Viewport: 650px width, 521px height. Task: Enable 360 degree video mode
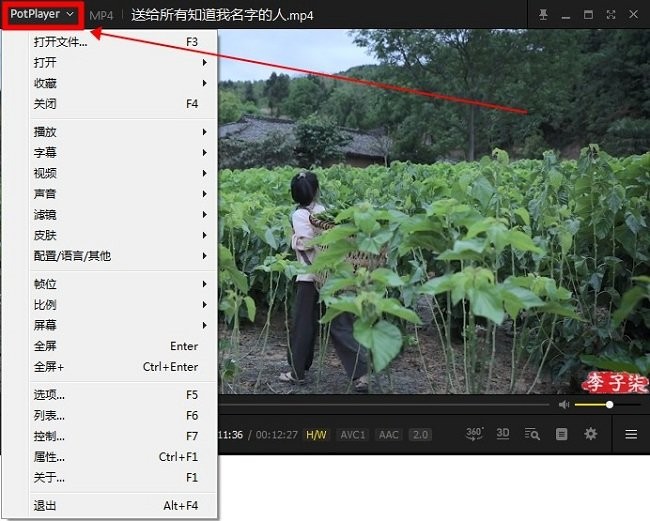click(x=474, y=434)
